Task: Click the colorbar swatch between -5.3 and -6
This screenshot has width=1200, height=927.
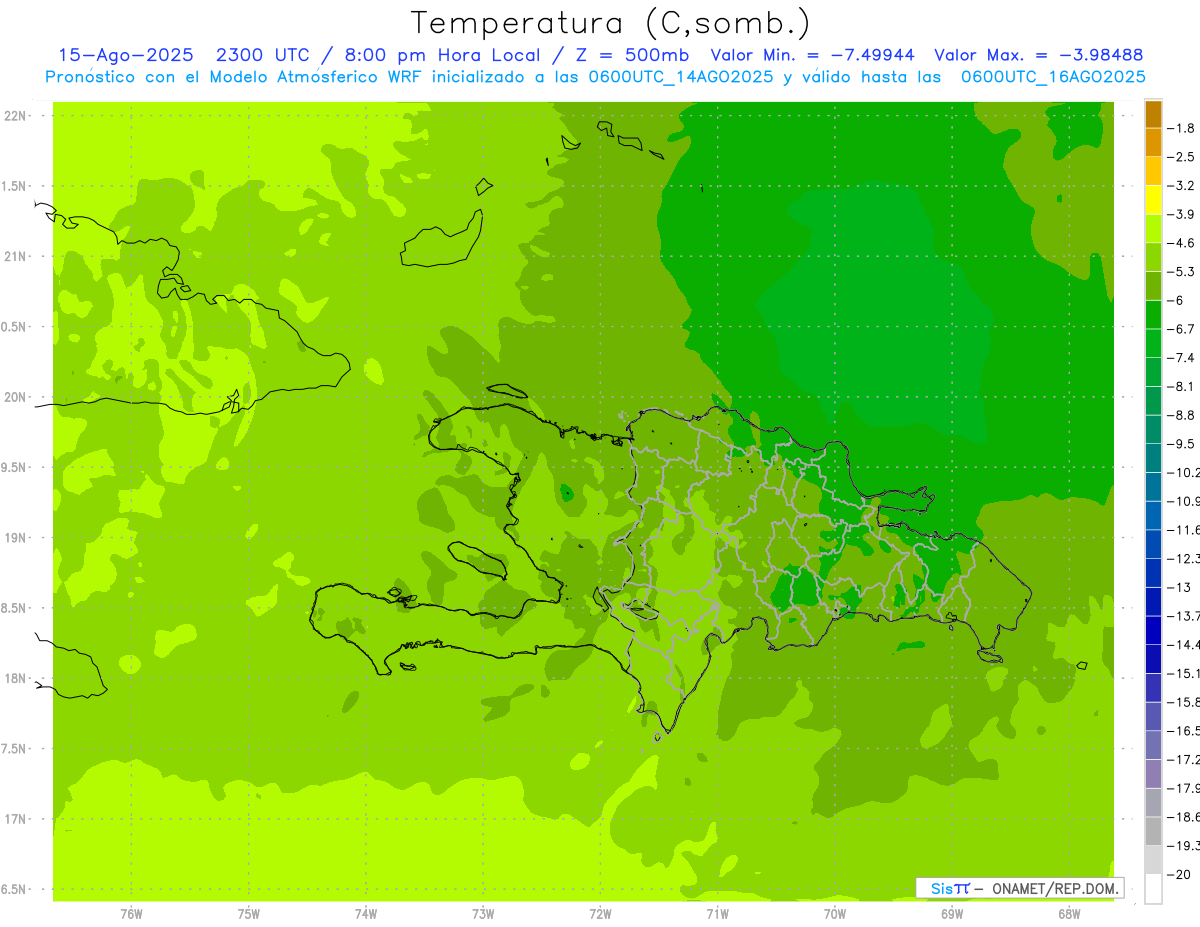Action: point(1153,286)
